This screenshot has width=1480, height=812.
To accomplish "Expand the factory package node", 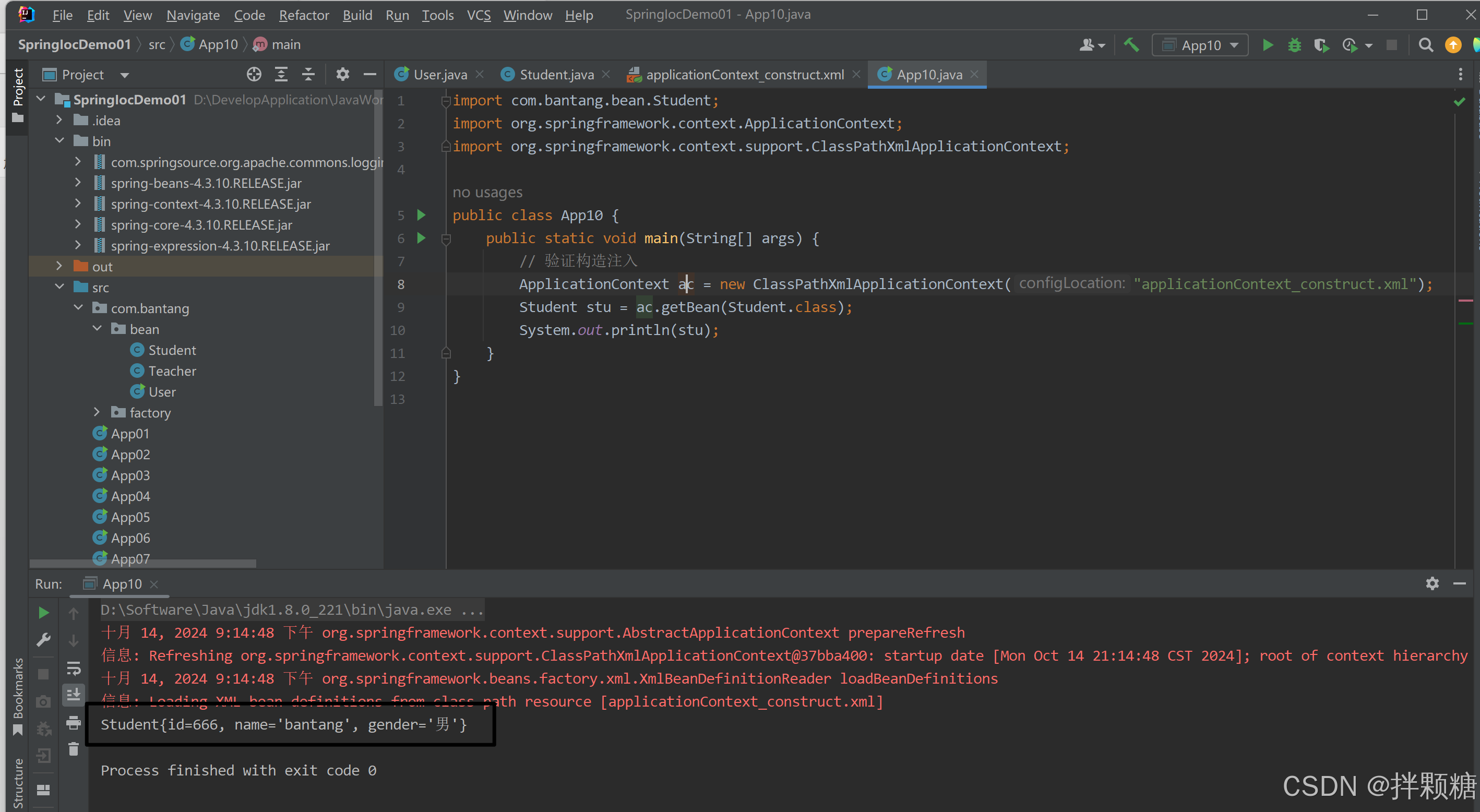I will [x=97, y=412].
